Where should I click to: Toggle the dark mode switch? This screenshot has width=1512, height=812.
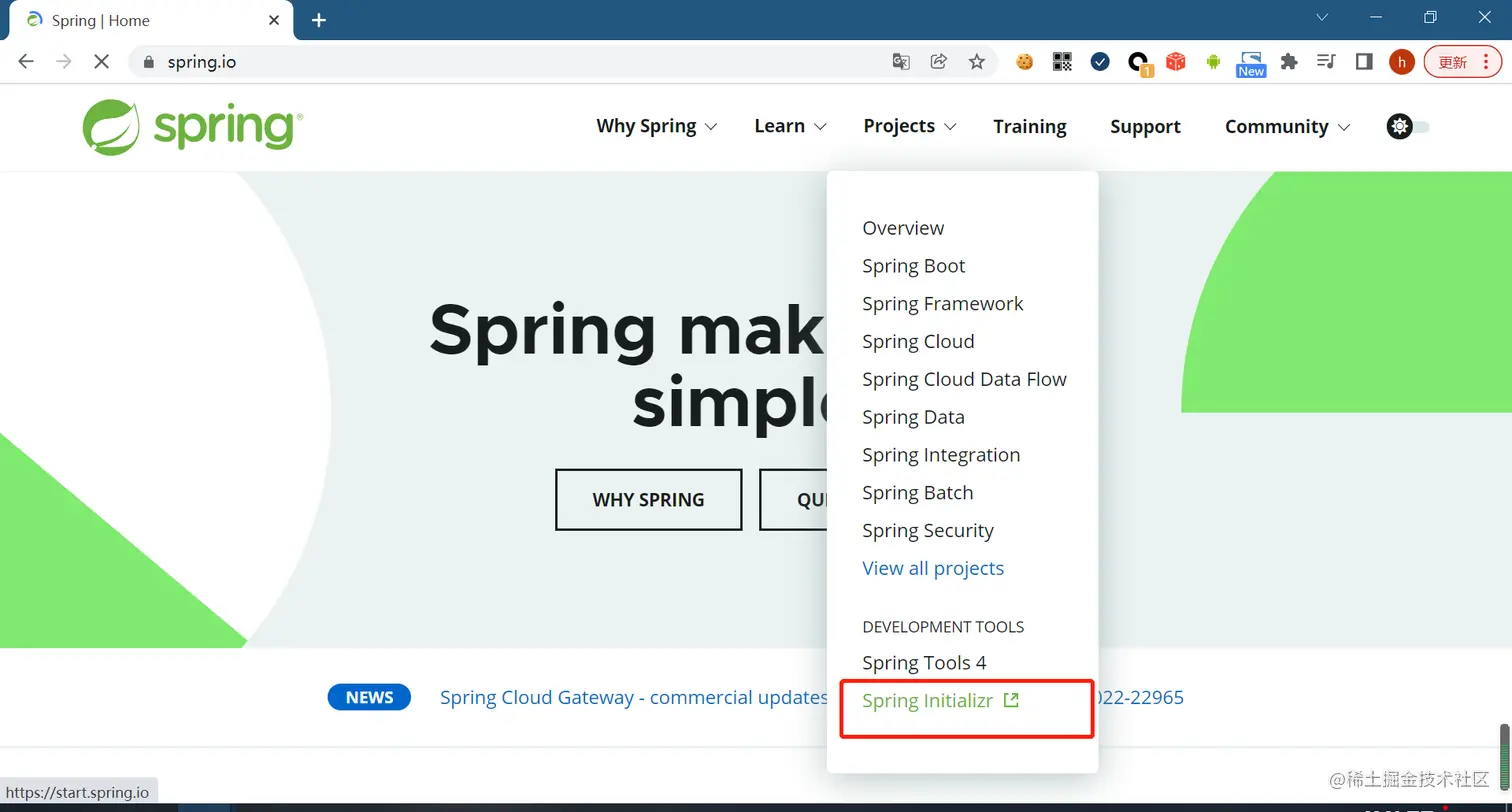(x=1408, y=127)
